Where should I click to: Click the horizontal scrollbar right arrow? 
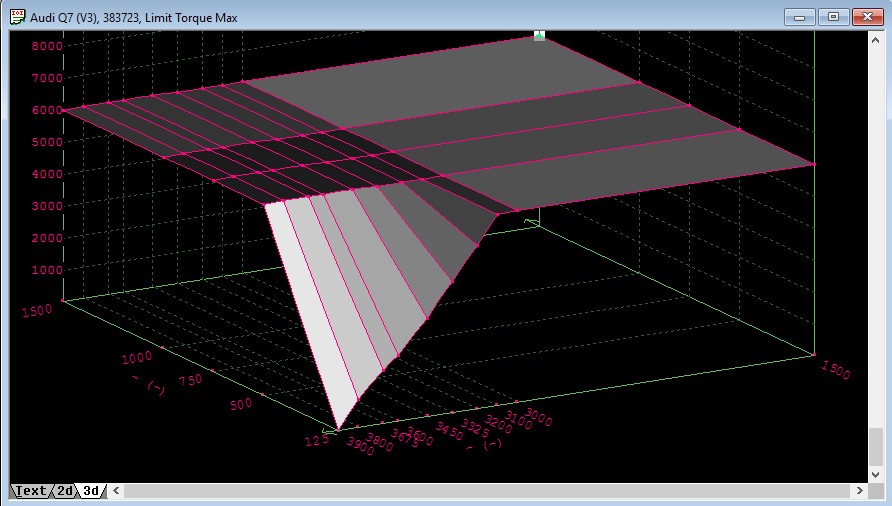point(859,491)
